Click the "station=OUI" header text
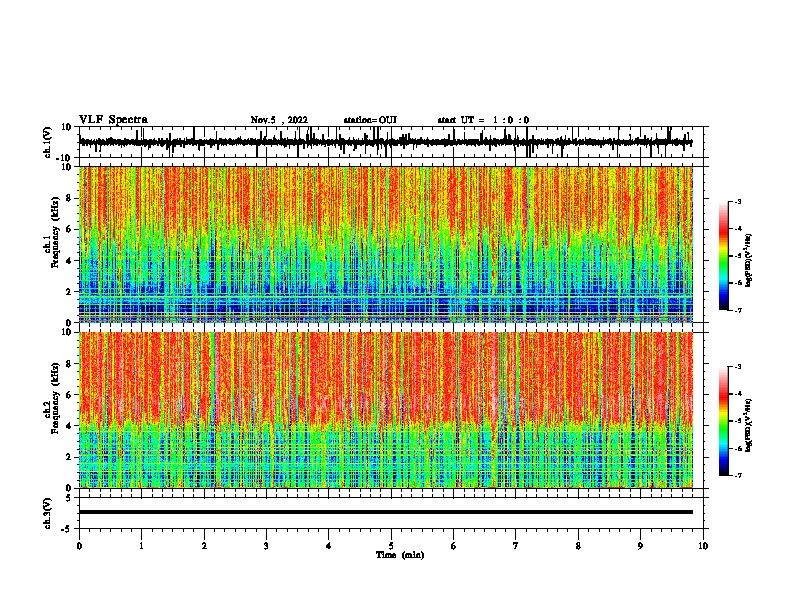 (370, 120)
